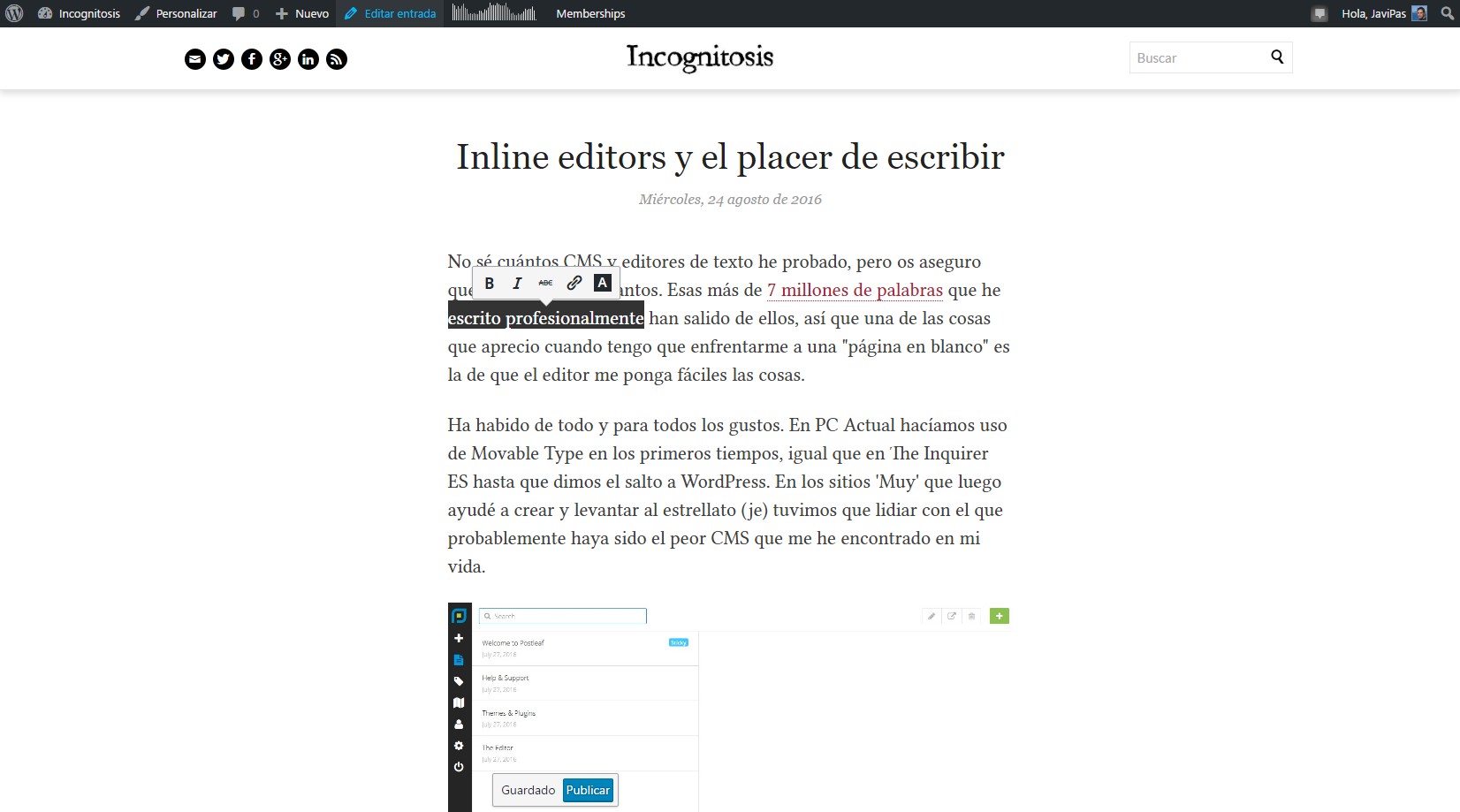Click the Guardado save status button

[x=528, y=790]
